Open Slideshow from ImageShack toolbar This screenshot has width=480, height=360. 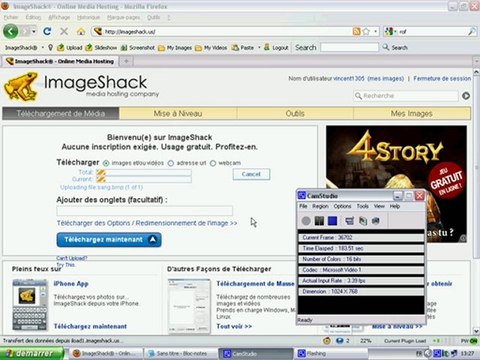click(x=101, y=48)
